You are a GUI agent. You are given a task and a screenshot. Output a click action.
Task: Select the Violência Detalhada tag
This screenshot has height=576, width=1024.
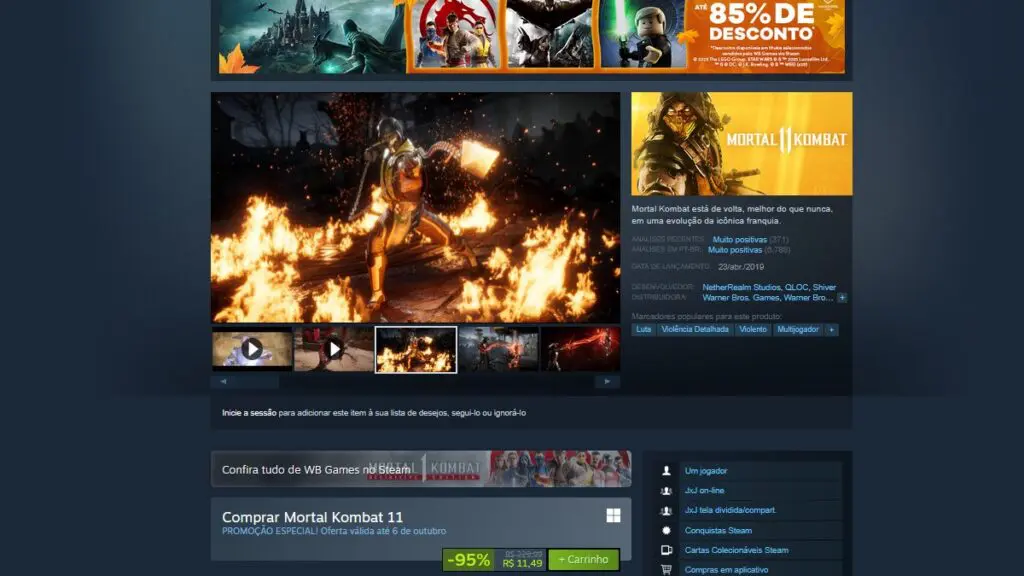coord(696,329)
